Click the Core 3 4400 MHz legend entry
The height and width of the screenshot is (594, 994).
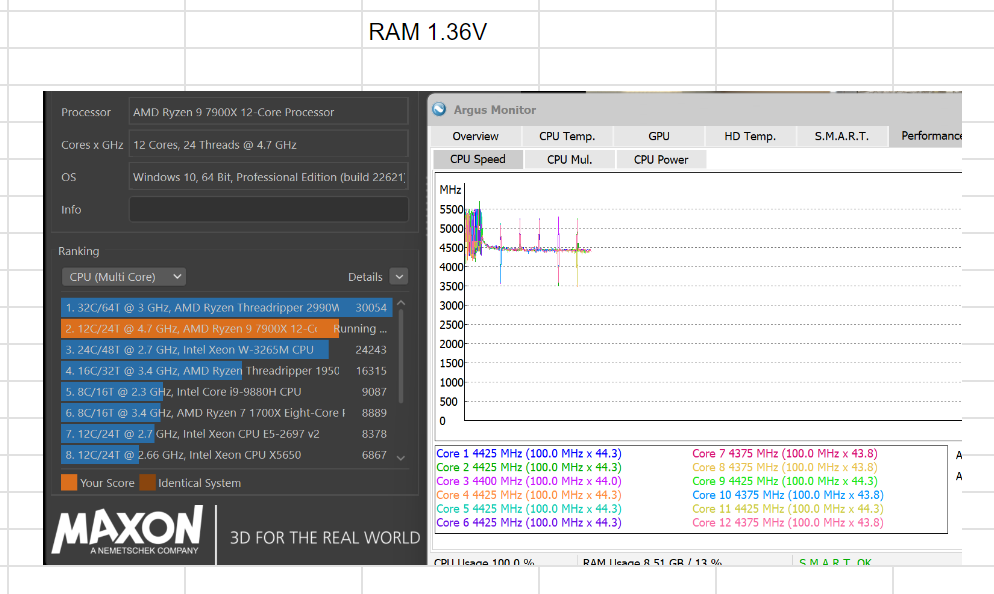click(x=529, y=481)
